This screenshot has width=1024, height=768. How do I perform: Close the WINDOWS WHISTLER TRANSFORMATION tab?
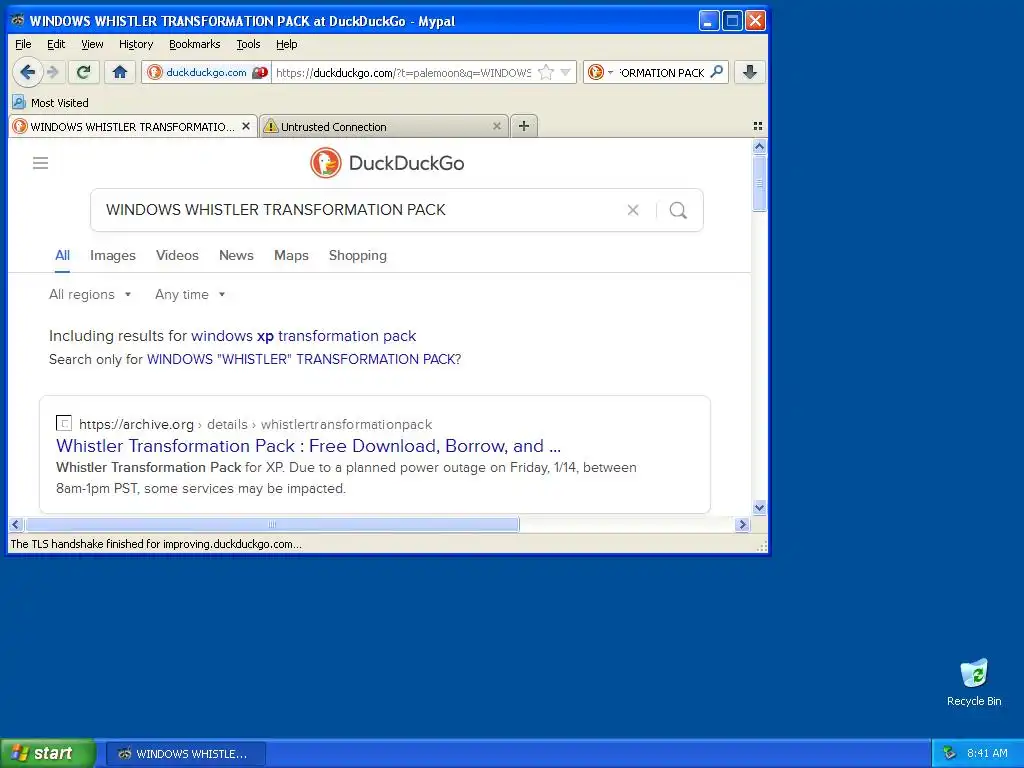point(246,126)
